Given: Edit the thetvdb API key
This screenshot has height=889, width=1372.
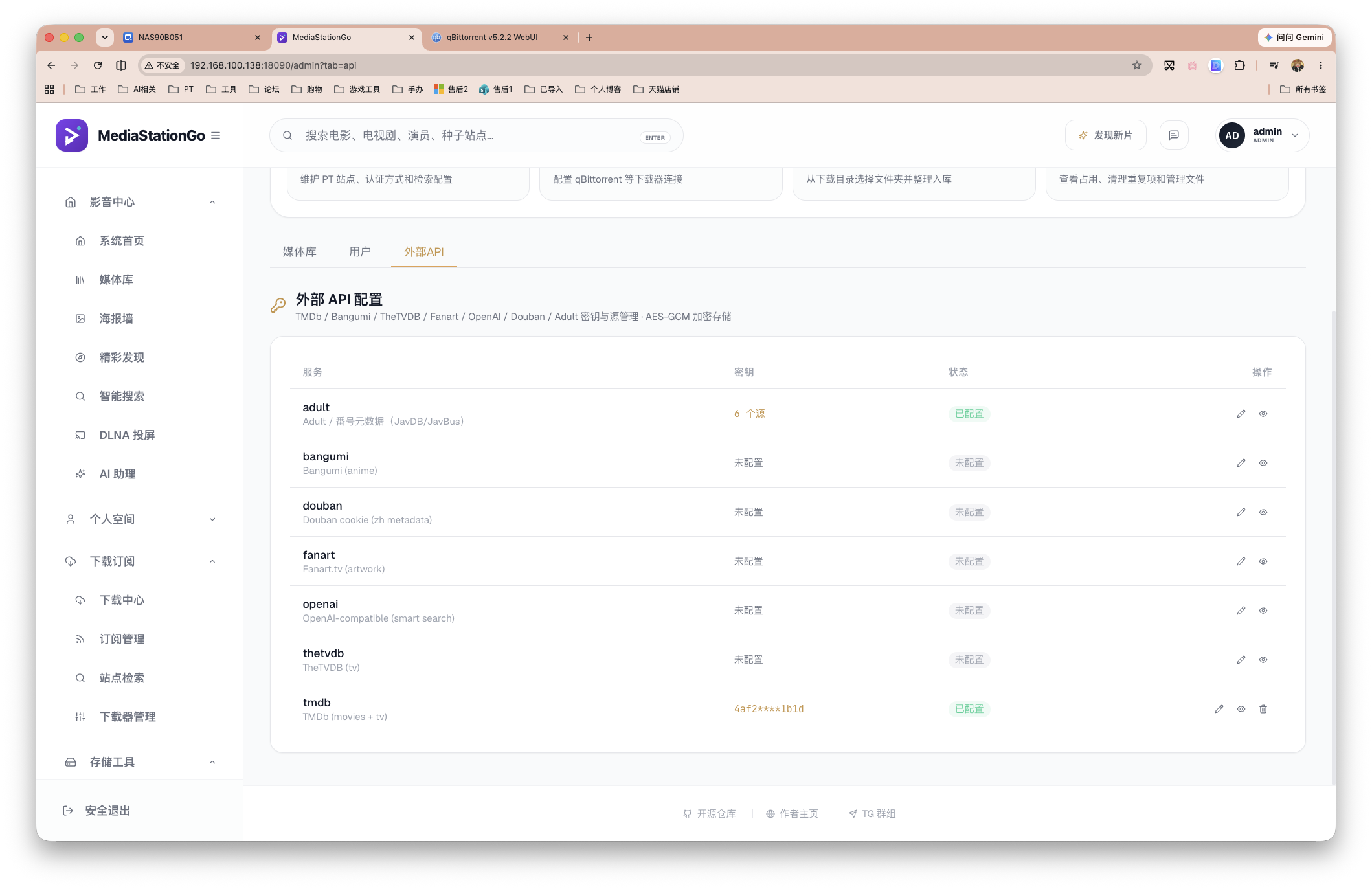Looking at the screenshot, I should [x=1241, y=660].
